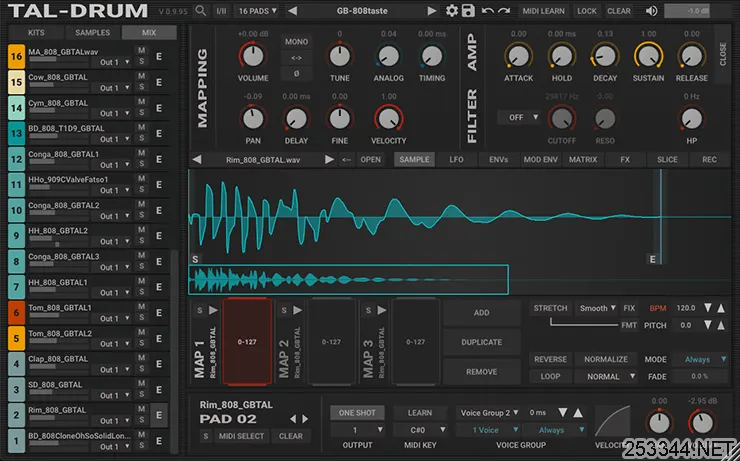
Task: Select next sample after Rim_808_GBTAL.wav
Action: [329, 159]
